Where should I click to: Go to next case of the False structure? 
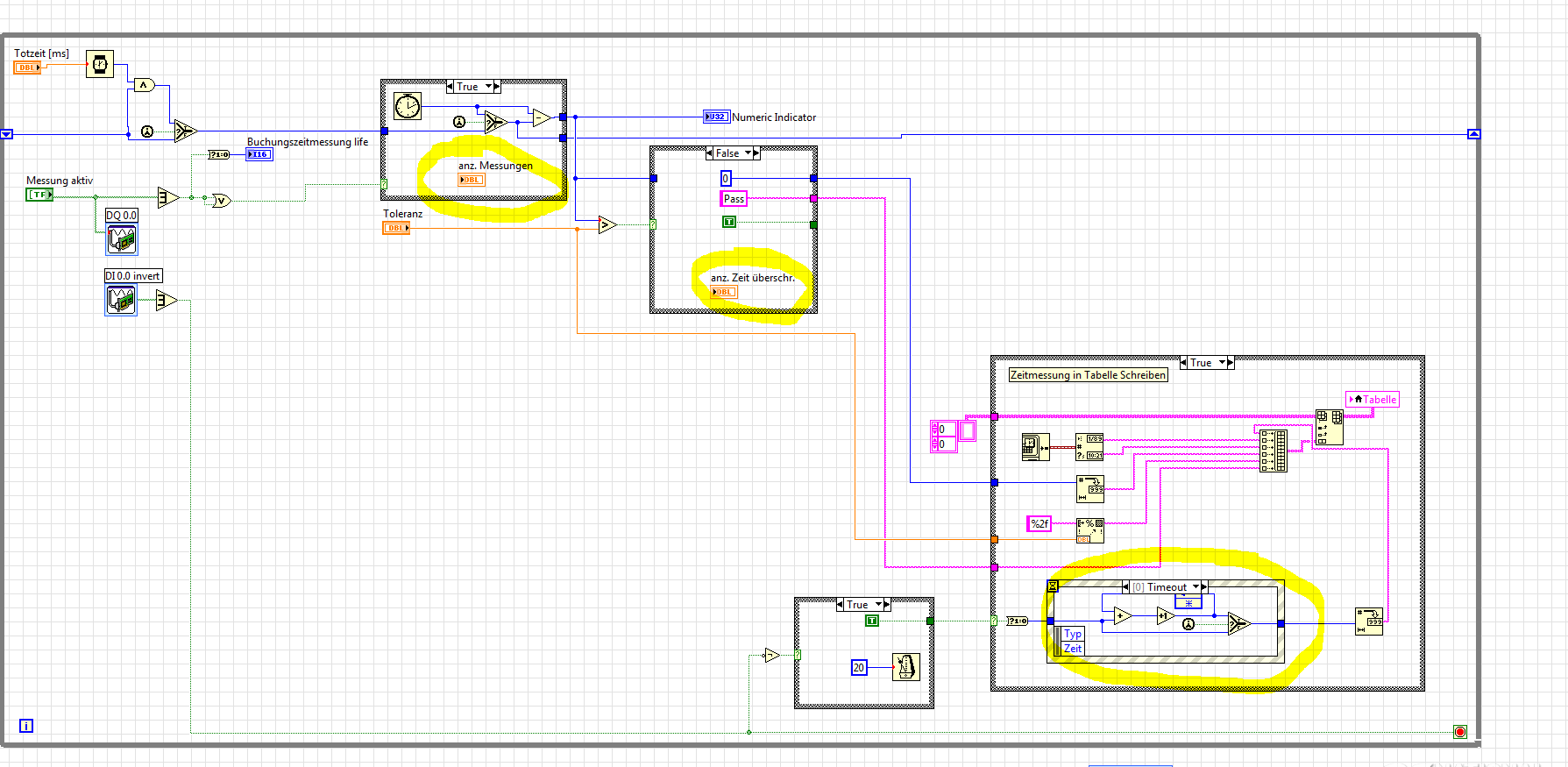[756, 153]
